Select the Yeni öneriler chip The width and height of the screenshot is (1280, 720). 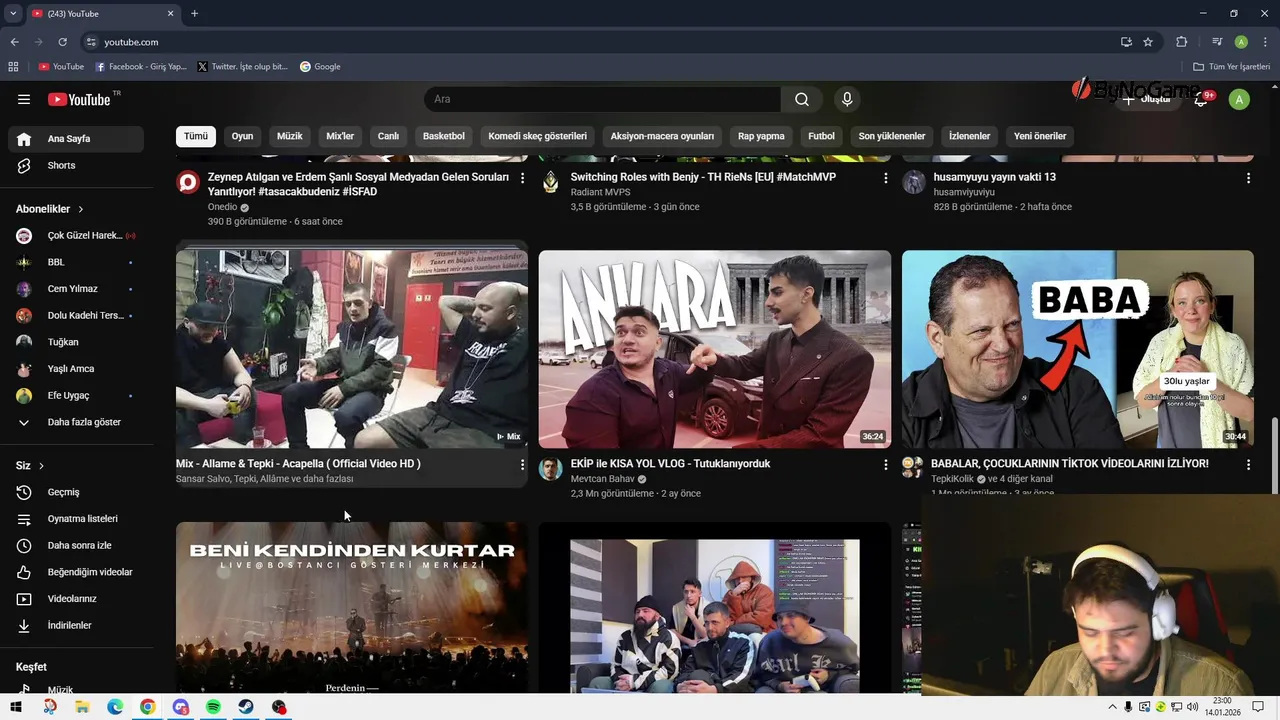[x=1040, y=136]
